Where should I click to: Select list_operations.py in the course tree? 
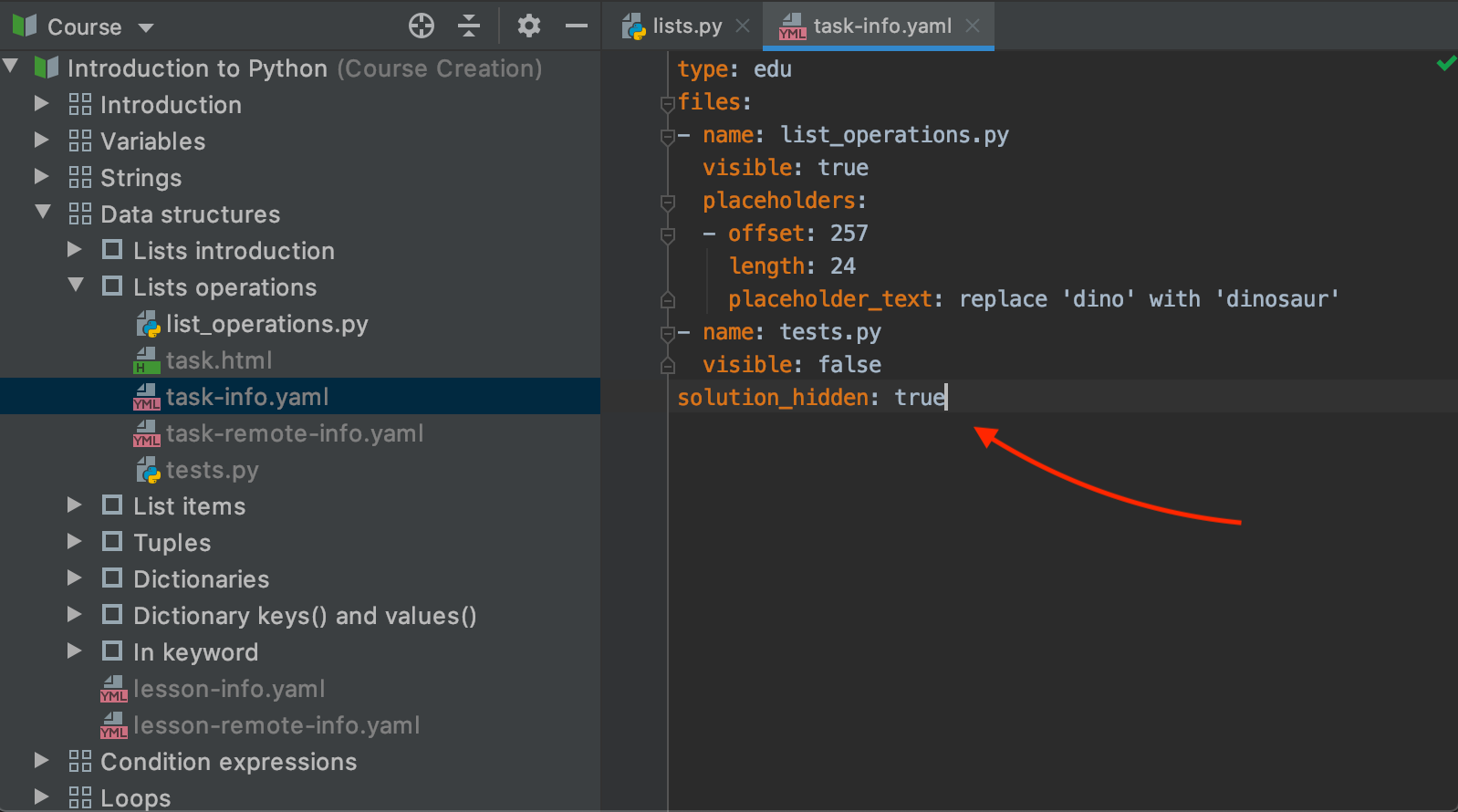pos(267,324)
